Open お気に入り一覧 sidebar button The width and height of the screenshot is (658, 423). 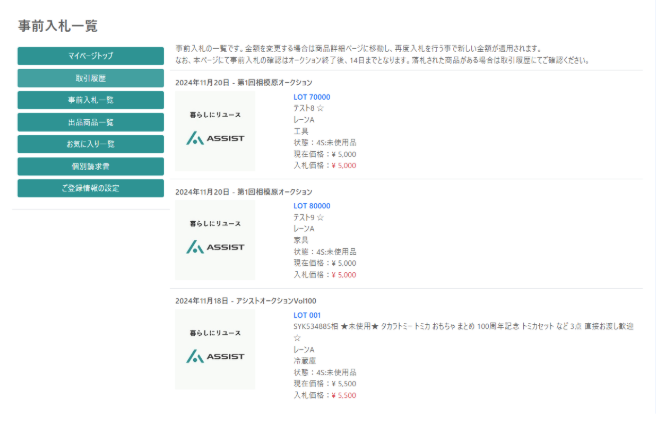click(91, 144)
